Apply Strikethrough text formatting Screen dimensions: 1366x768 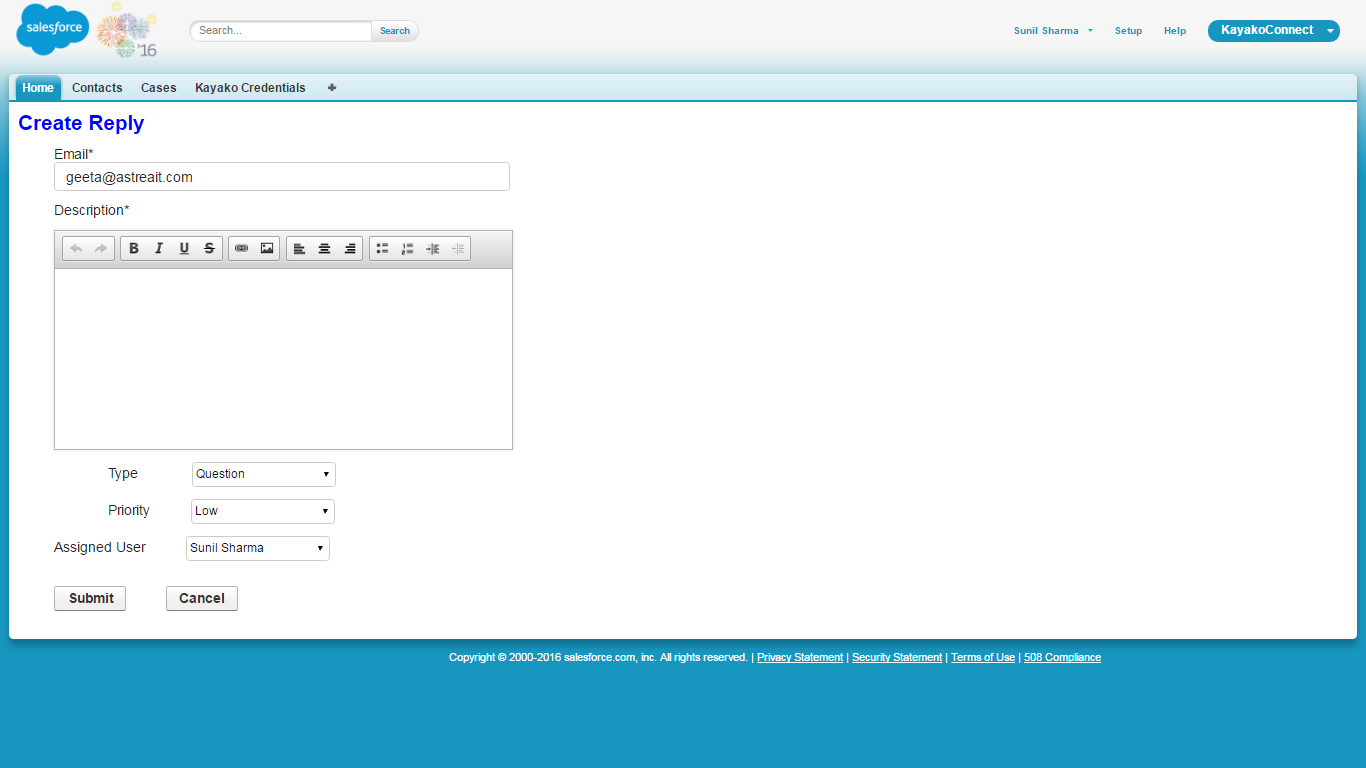click(x=209, y=249)
